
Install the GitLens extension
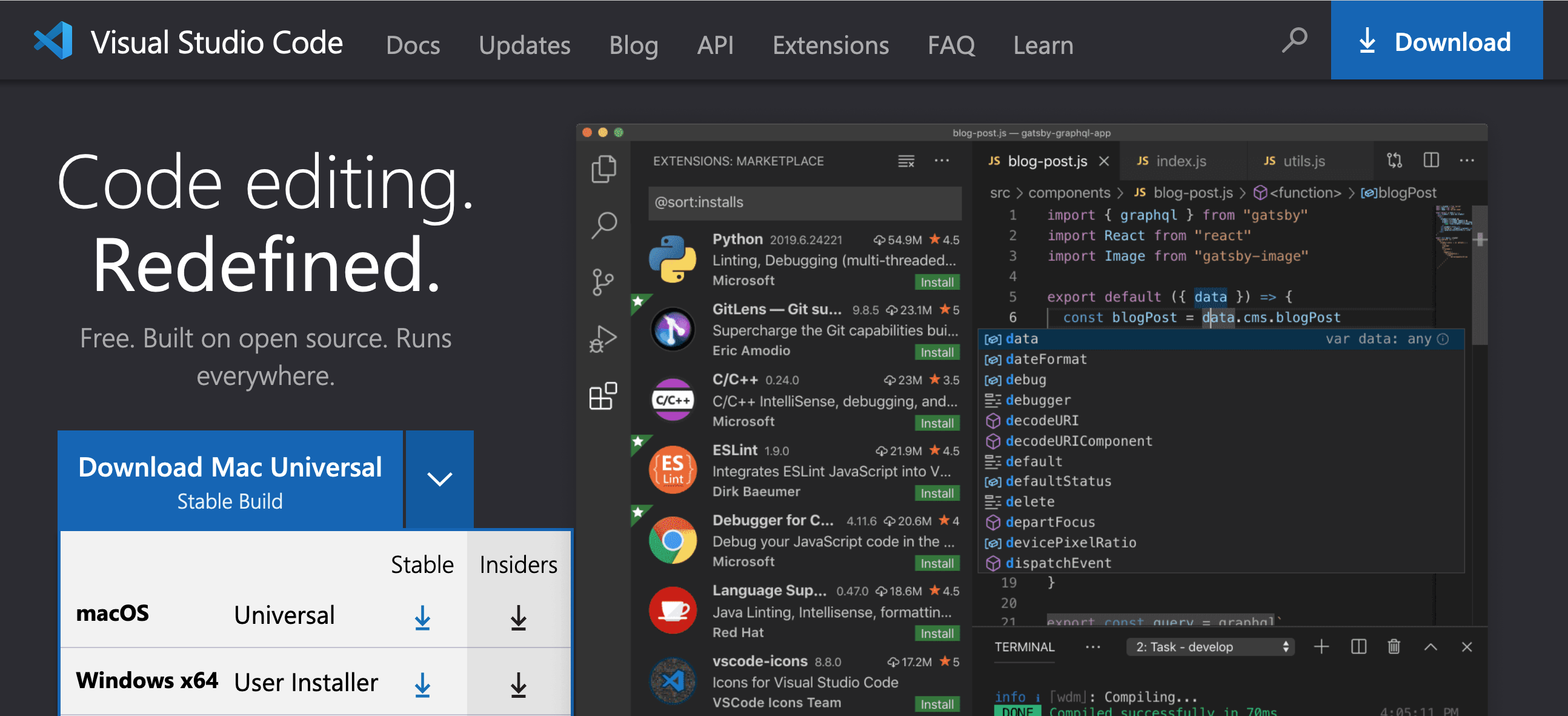click(937, 352)
